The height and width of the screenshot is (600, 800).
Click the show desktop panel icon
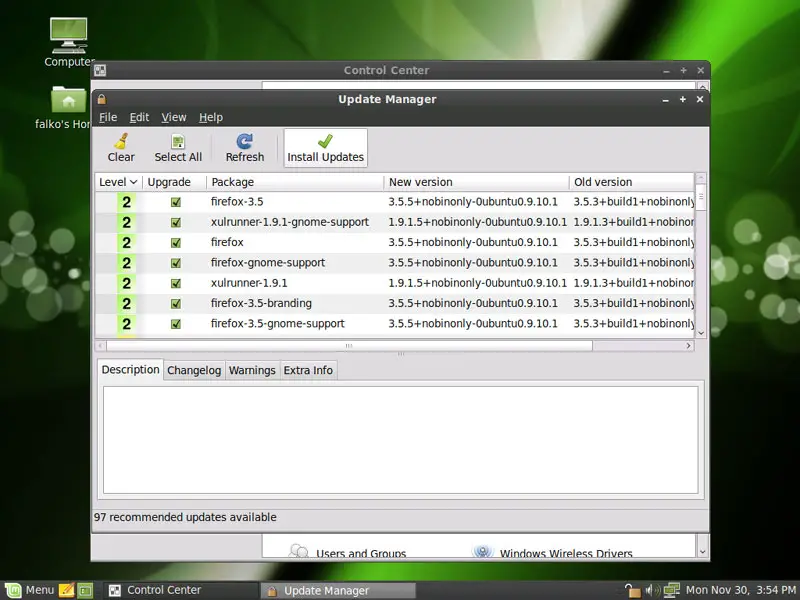85,590
